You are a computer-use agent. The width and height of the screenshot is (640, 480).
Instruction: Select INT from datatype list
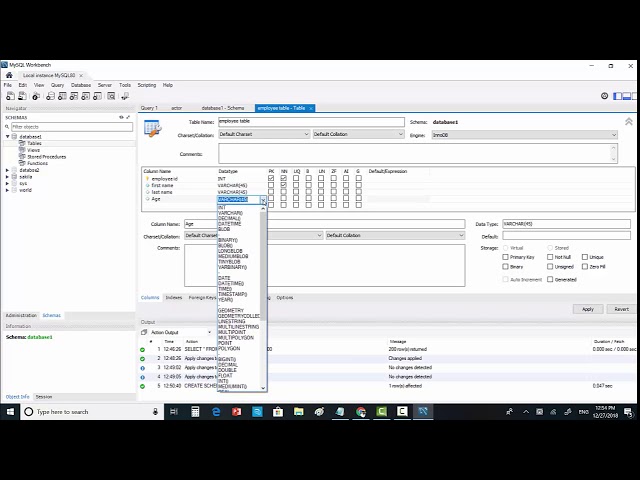(x=222, y=208)
